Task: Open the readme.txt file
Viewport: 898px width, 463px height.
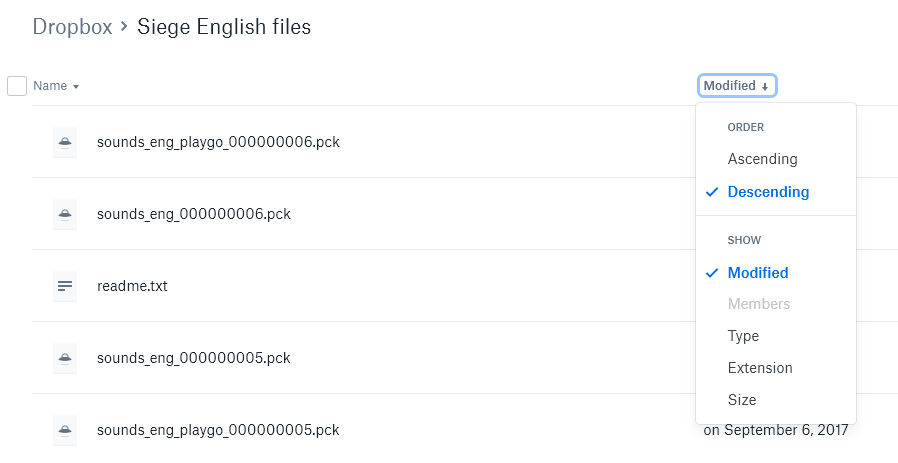Action: click(132, 286)
